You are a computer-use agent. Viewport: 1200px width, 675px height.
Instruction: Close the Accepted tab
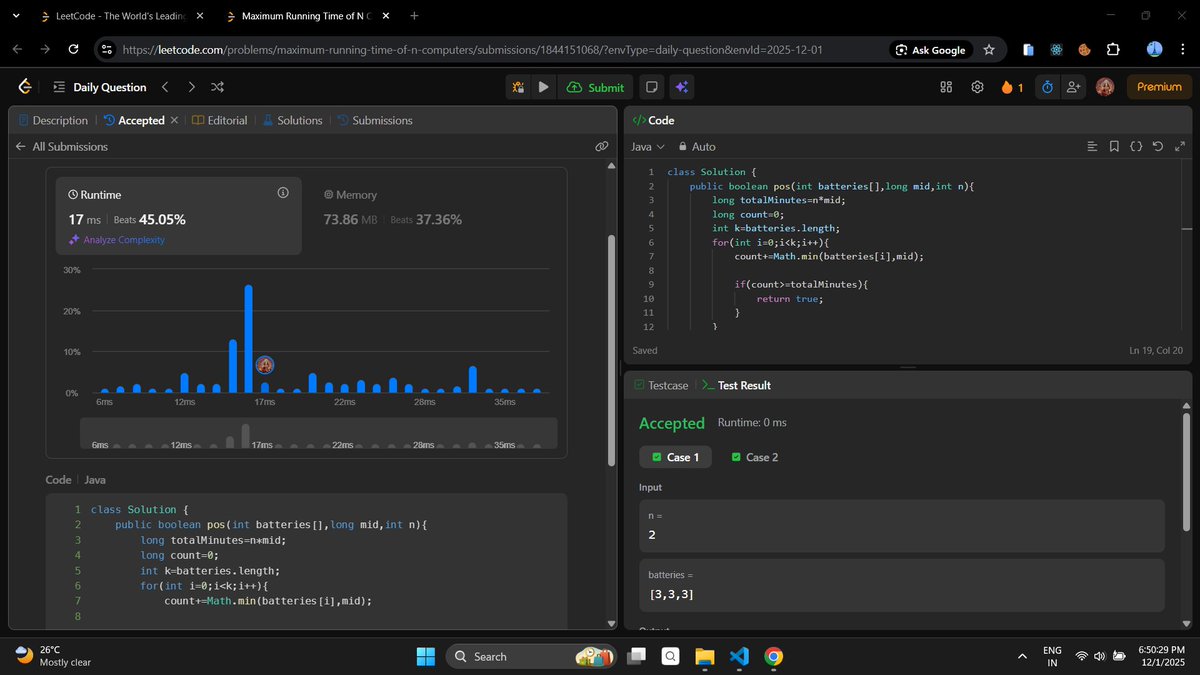tap(174, 120)
